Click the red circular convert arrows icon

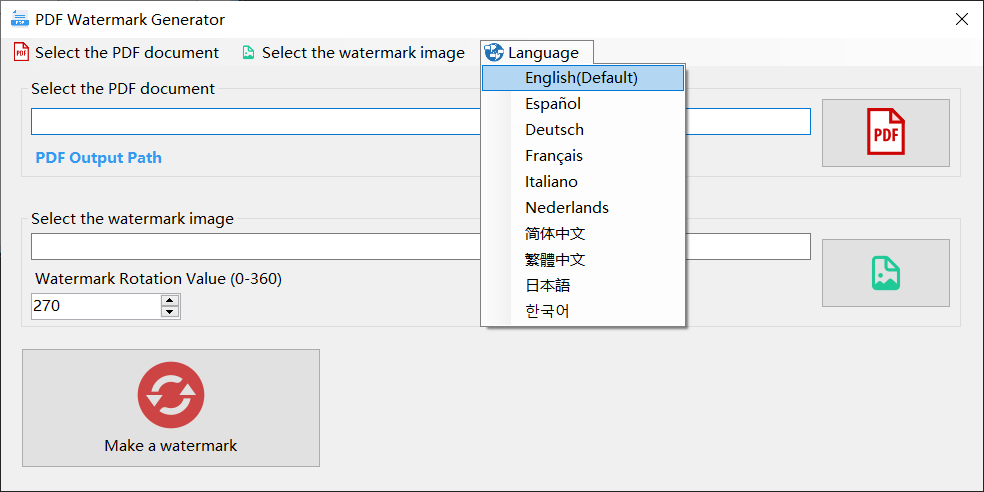(171, 395)
